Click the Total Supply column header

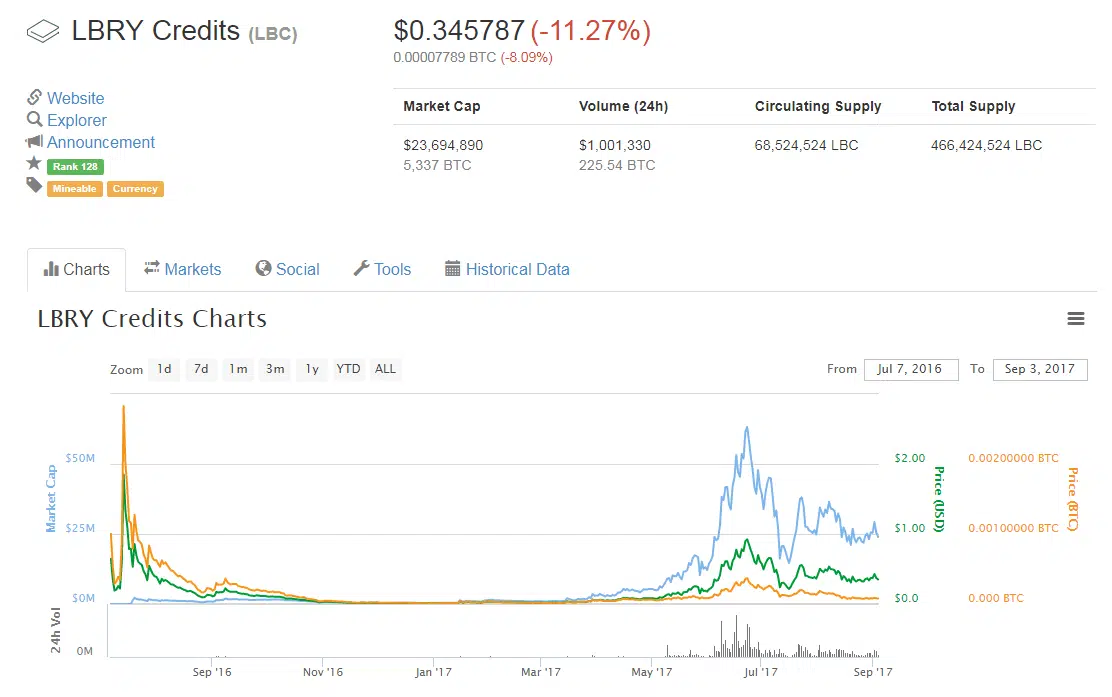973,106
